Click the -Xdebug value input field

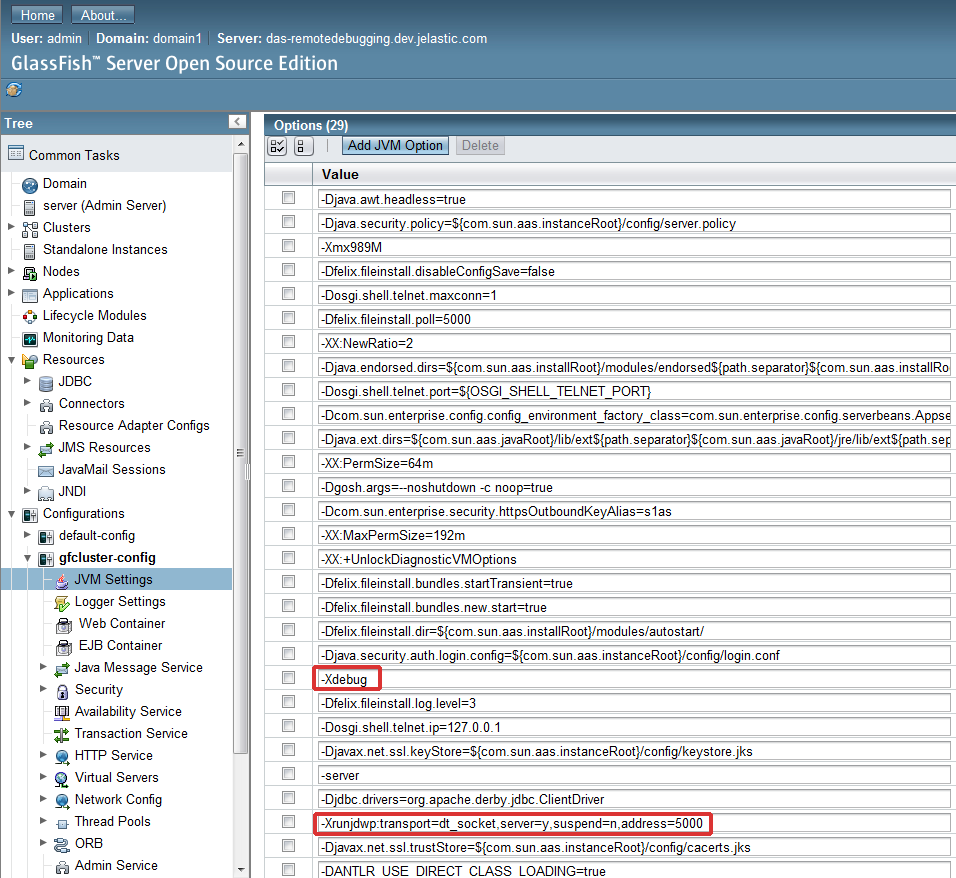[x=634, y=679]
